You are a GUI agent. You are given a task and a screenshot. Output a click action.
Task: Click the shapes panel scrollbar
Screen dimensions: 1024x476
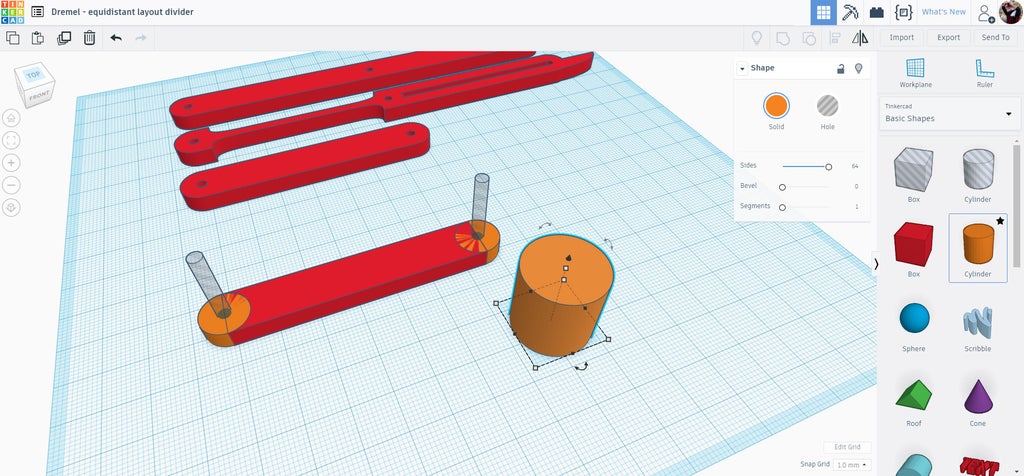(1017, 206)
